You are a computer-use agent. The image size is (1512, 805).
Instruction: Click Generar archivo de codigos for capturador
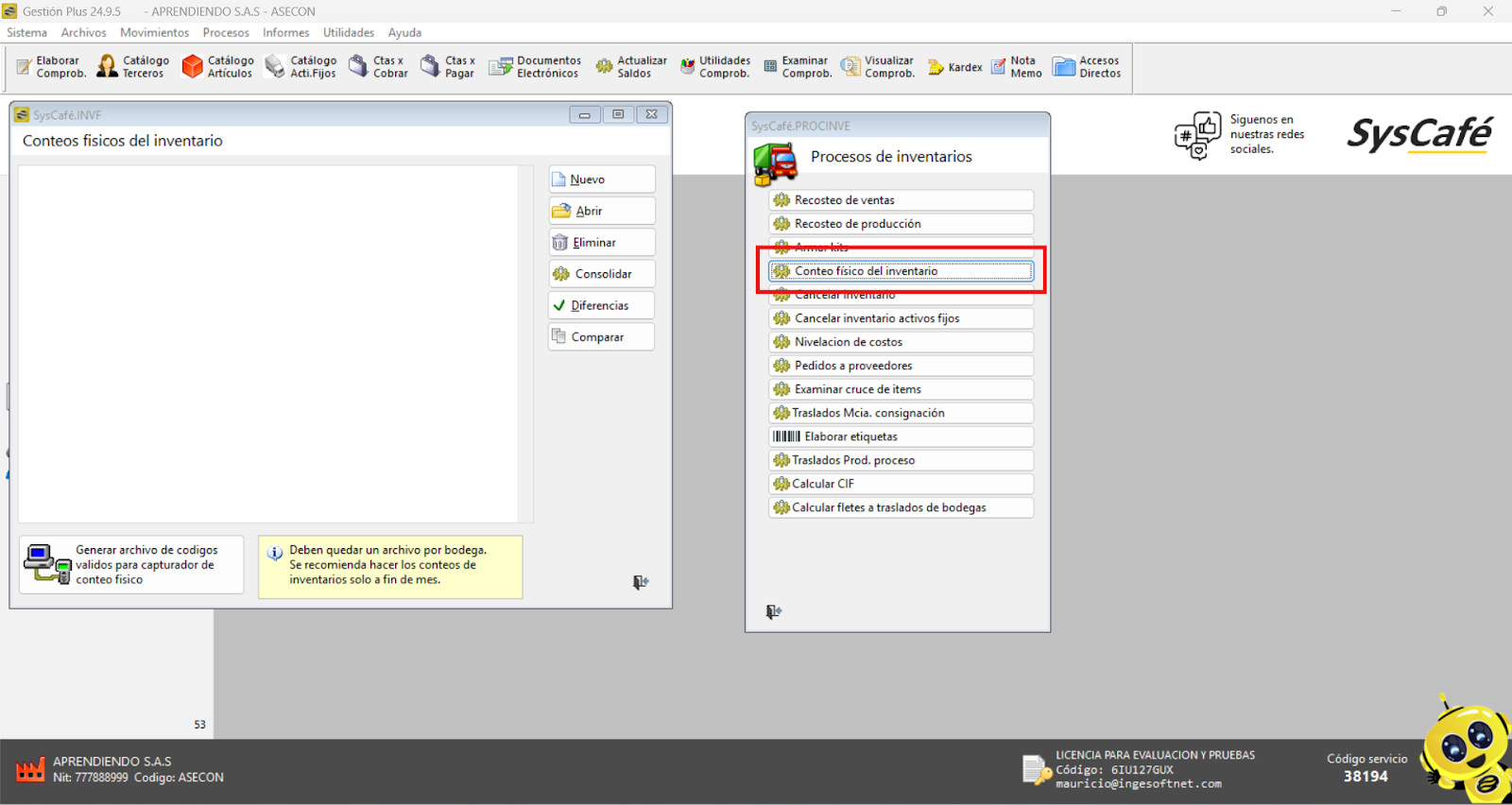[x=131, y=565]
